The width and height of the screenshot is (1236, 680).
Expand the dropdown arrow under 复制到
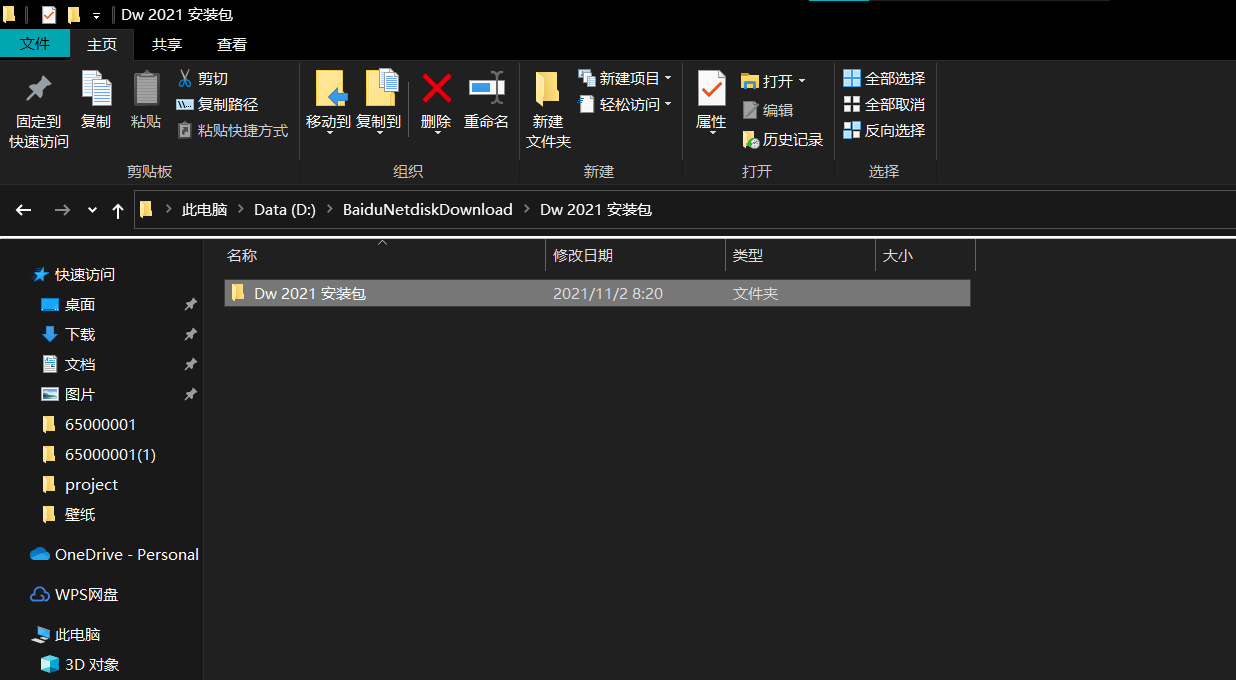coord(380,133)
